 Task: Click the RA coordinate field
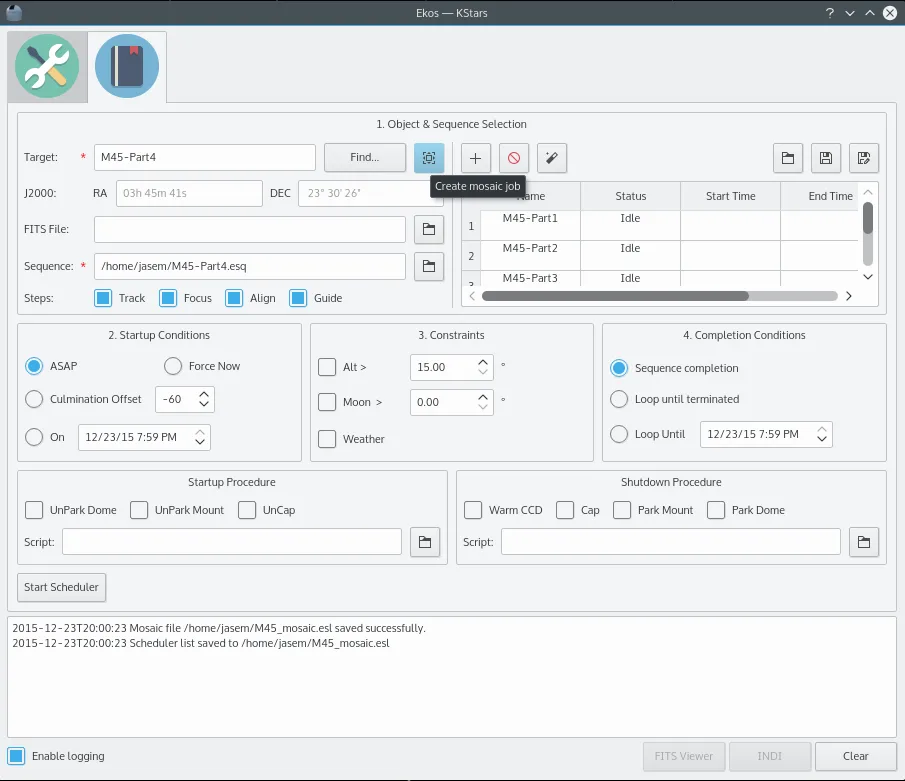189,193
